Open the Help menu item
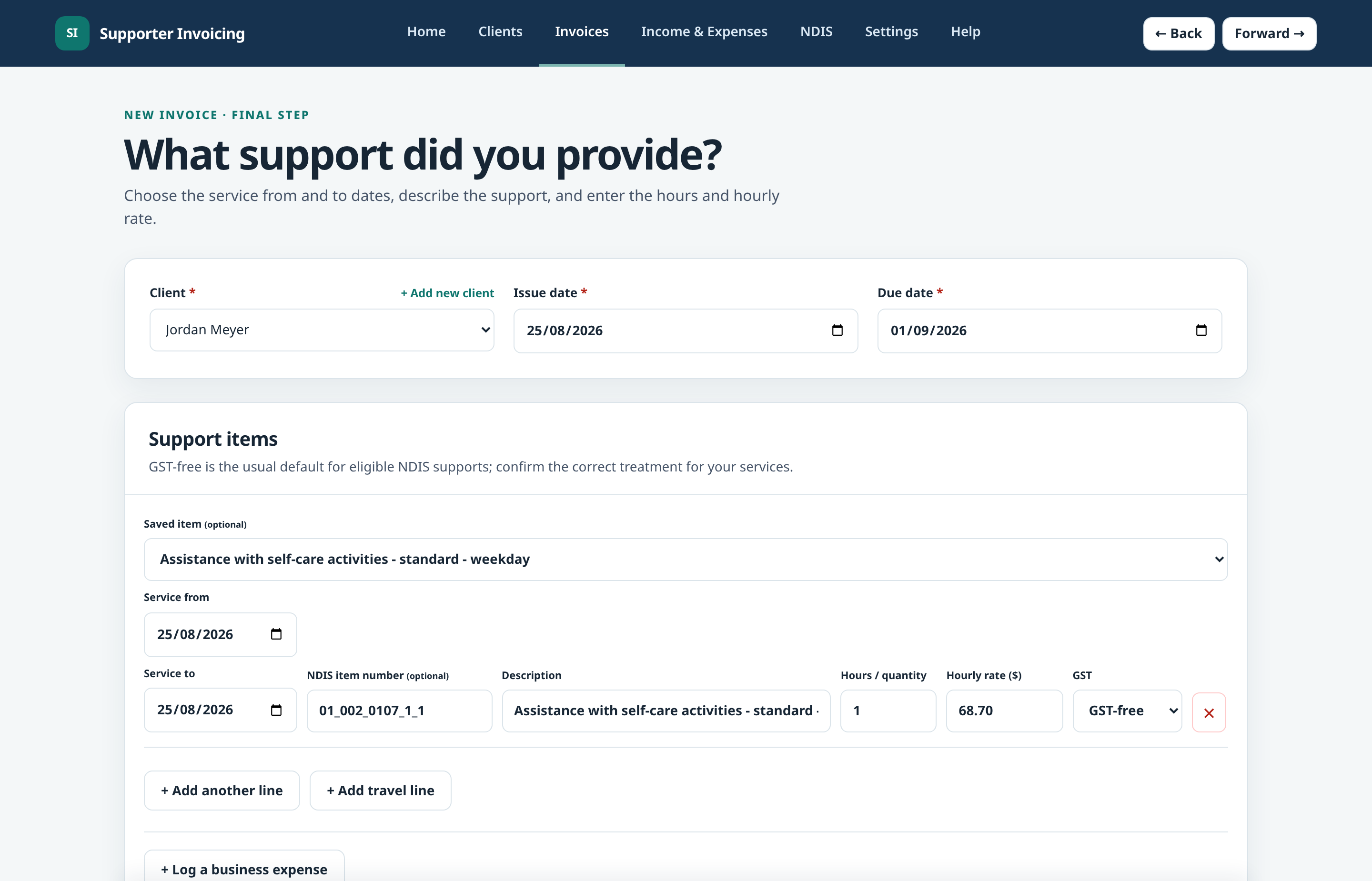Image resolution: width=1372 pixels, height=881 pixels. [x=965, y=31]
